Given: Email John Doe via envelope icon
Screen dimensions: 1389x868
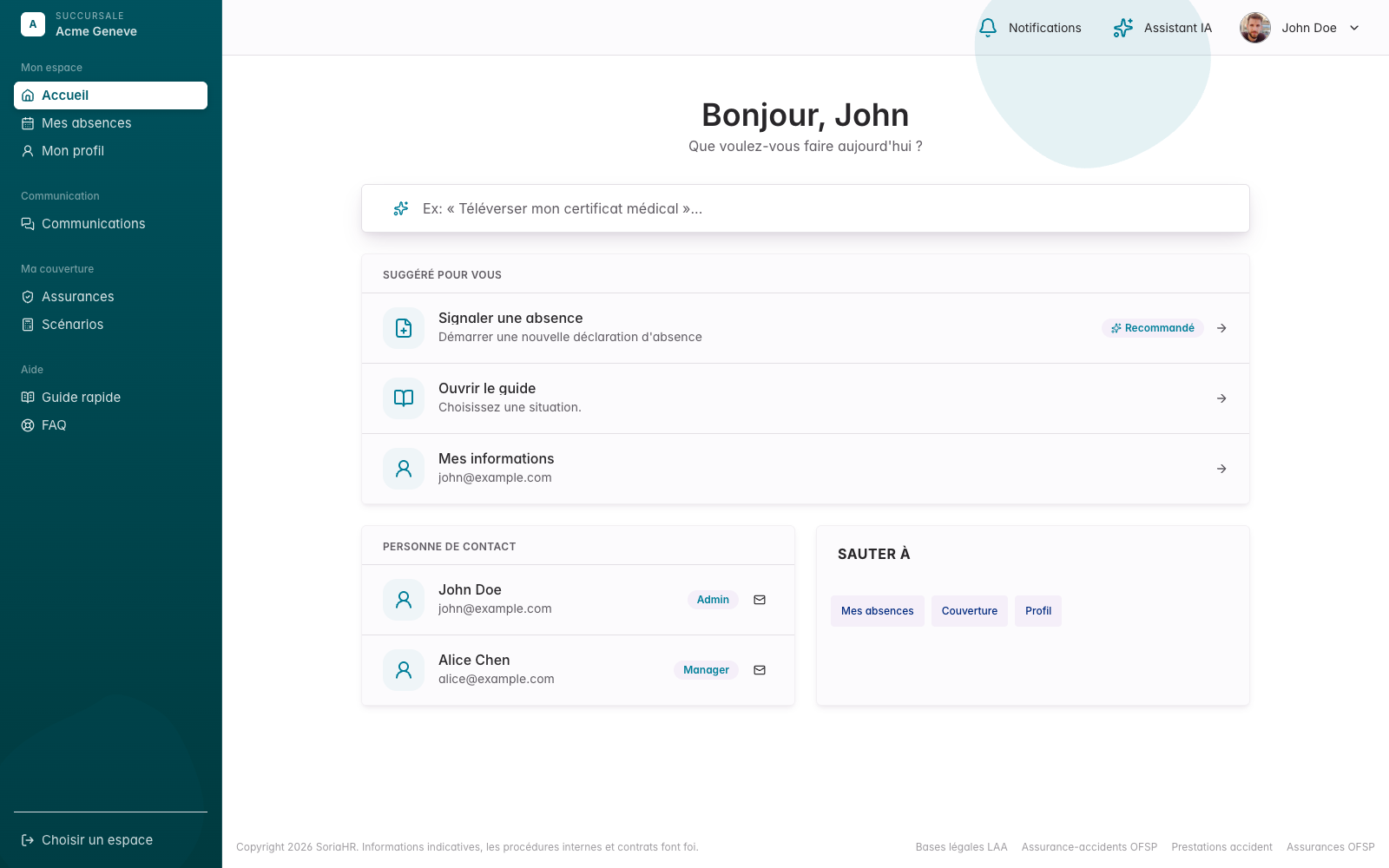Looking at the screenshot, I should click(760, 600).
